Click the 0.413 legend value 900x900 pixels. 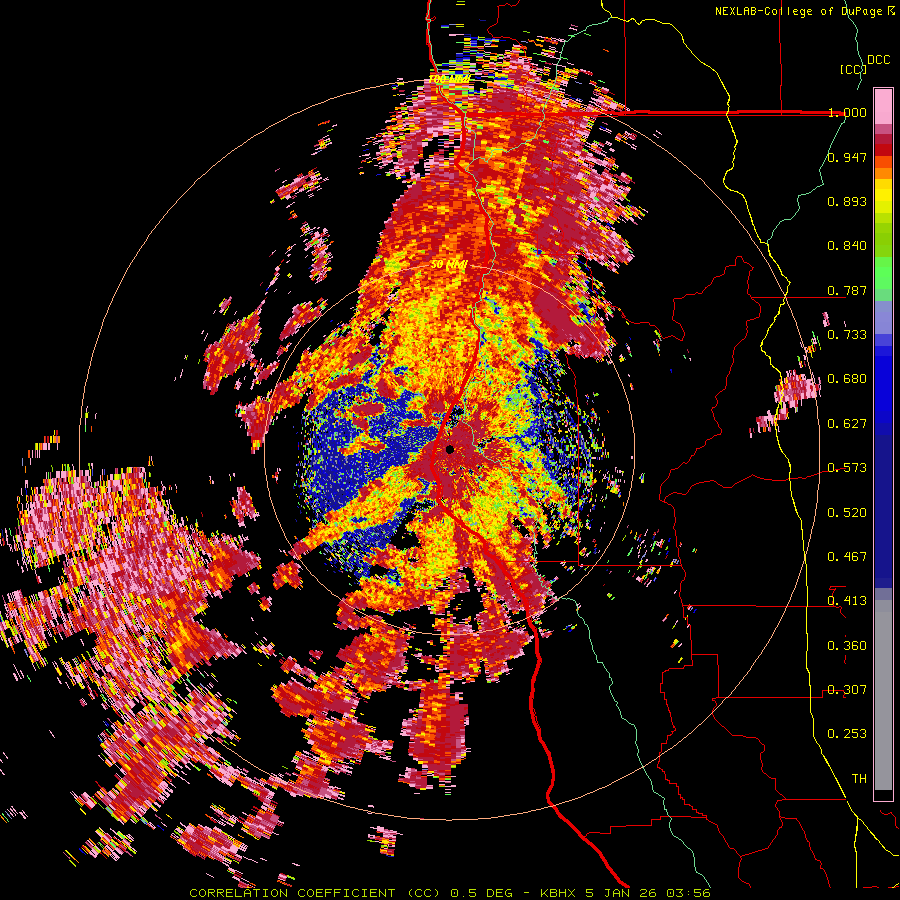pos(847,601)
